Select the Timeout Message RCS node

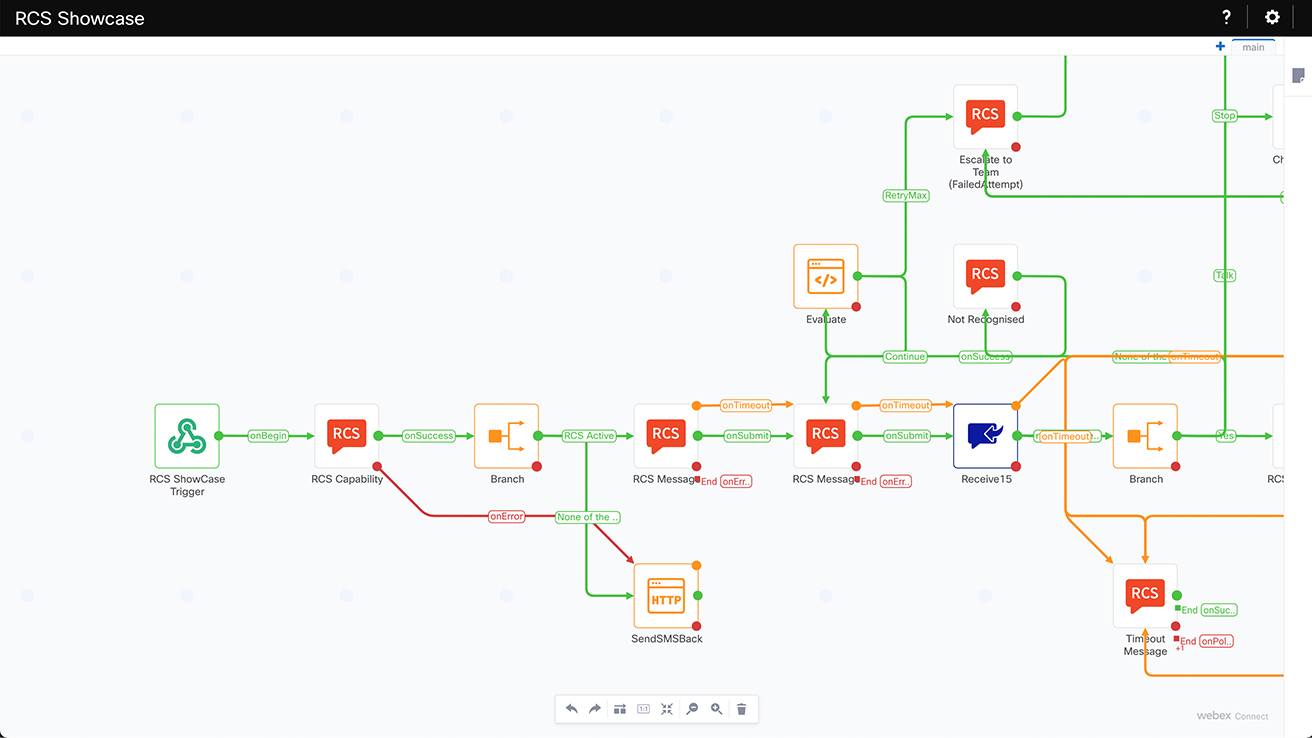(1146, 596)
